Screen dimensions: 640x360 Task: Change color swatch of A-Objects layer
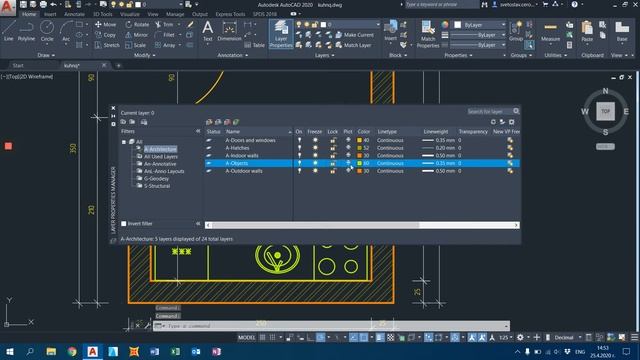[x=360, y=163]
